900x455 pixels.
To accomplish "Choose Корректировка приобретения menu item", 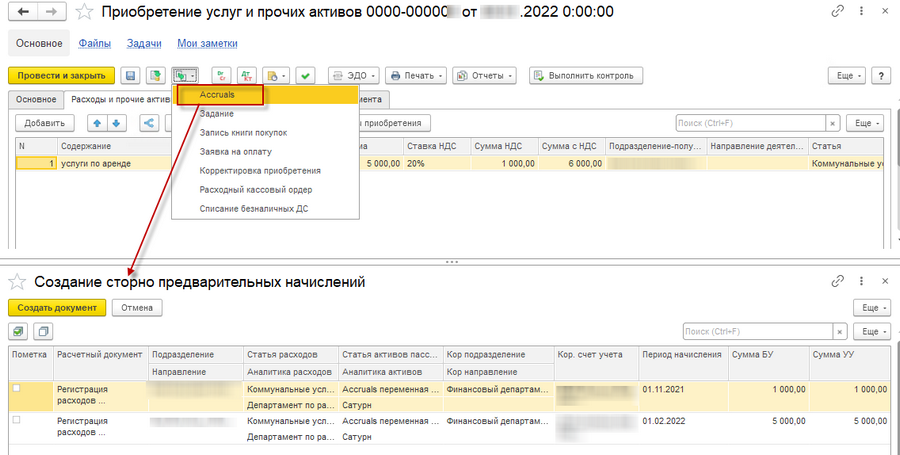I will [267, 170].
